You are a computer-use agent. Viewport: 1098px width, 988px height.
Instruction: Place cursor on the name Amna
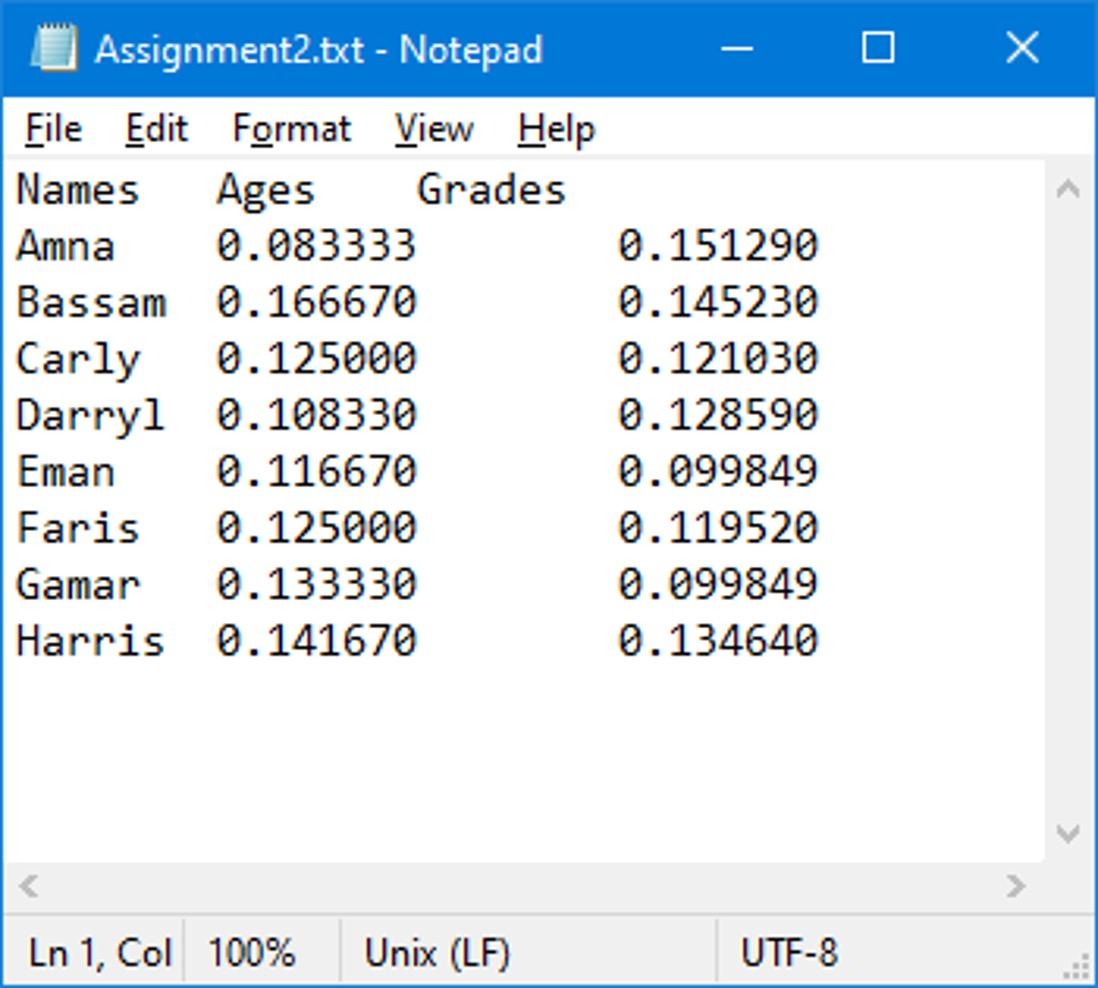(65, 246)
